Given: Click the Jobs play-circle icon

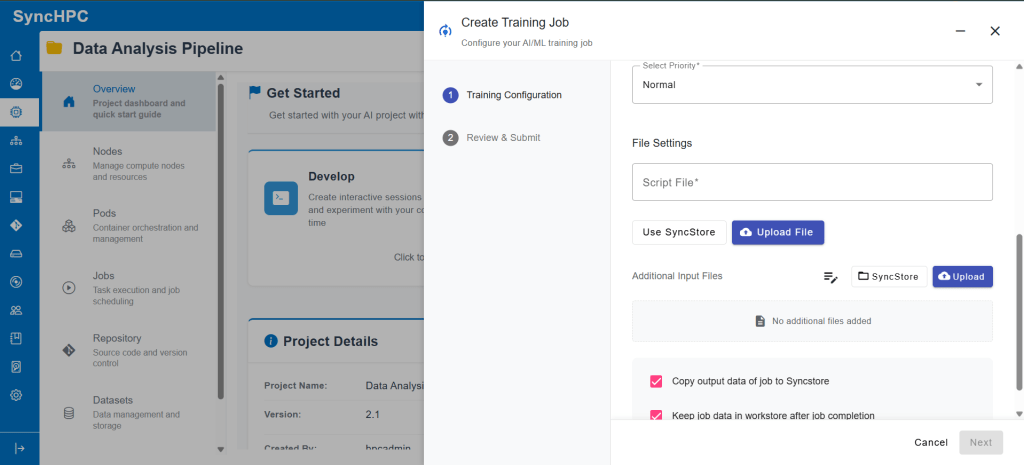Looking at the screenshot, I should (x=69, y=288).
